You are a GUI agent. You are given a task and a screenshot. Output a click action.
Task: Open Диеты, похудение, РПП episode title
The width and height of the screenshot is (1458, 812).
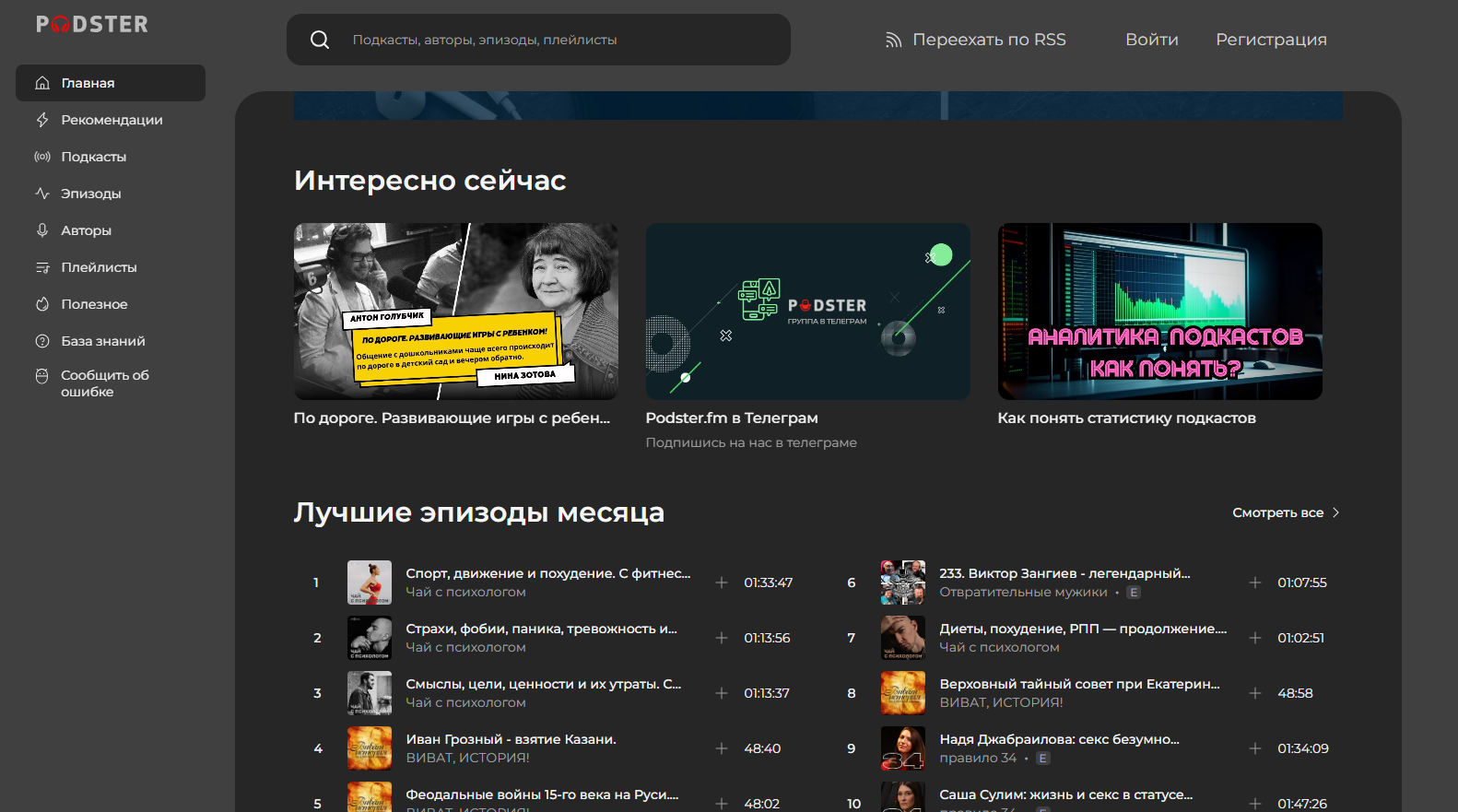1083,629
